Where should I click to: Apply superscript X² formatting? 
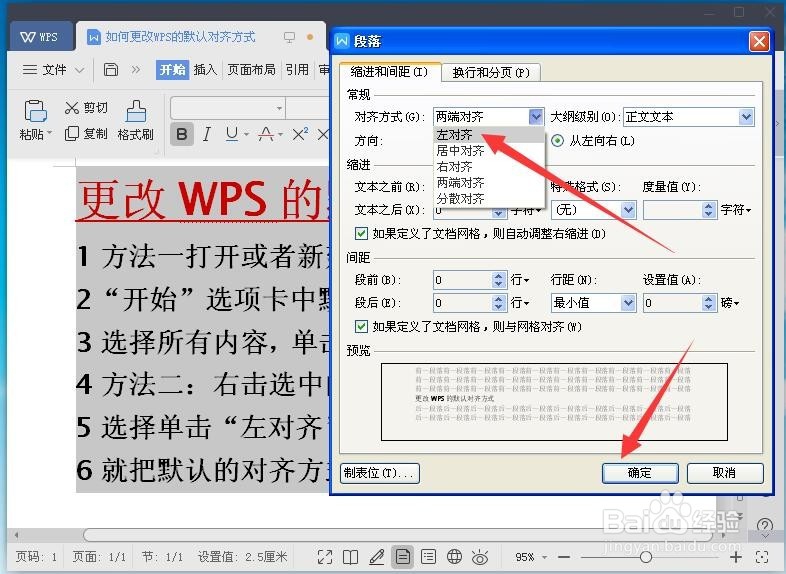300,134
